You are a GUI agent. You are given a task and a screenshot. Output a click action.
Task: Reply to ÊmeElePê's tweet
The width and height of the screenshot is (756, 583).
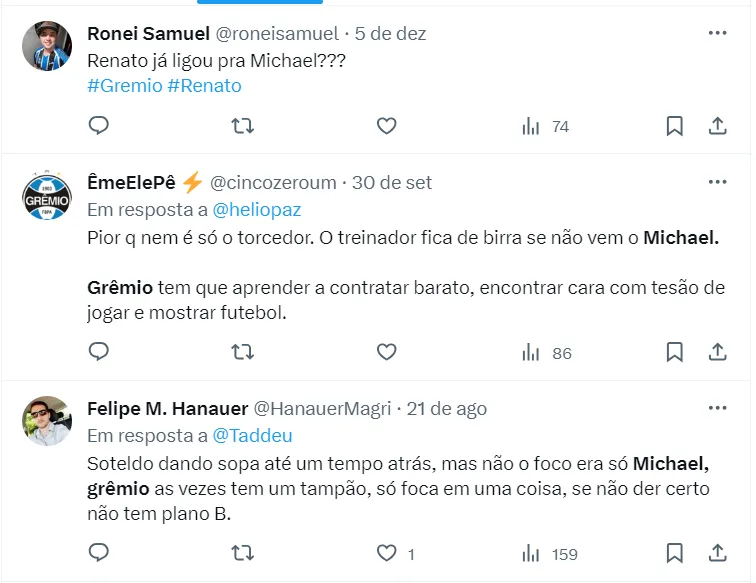(98, 352)
